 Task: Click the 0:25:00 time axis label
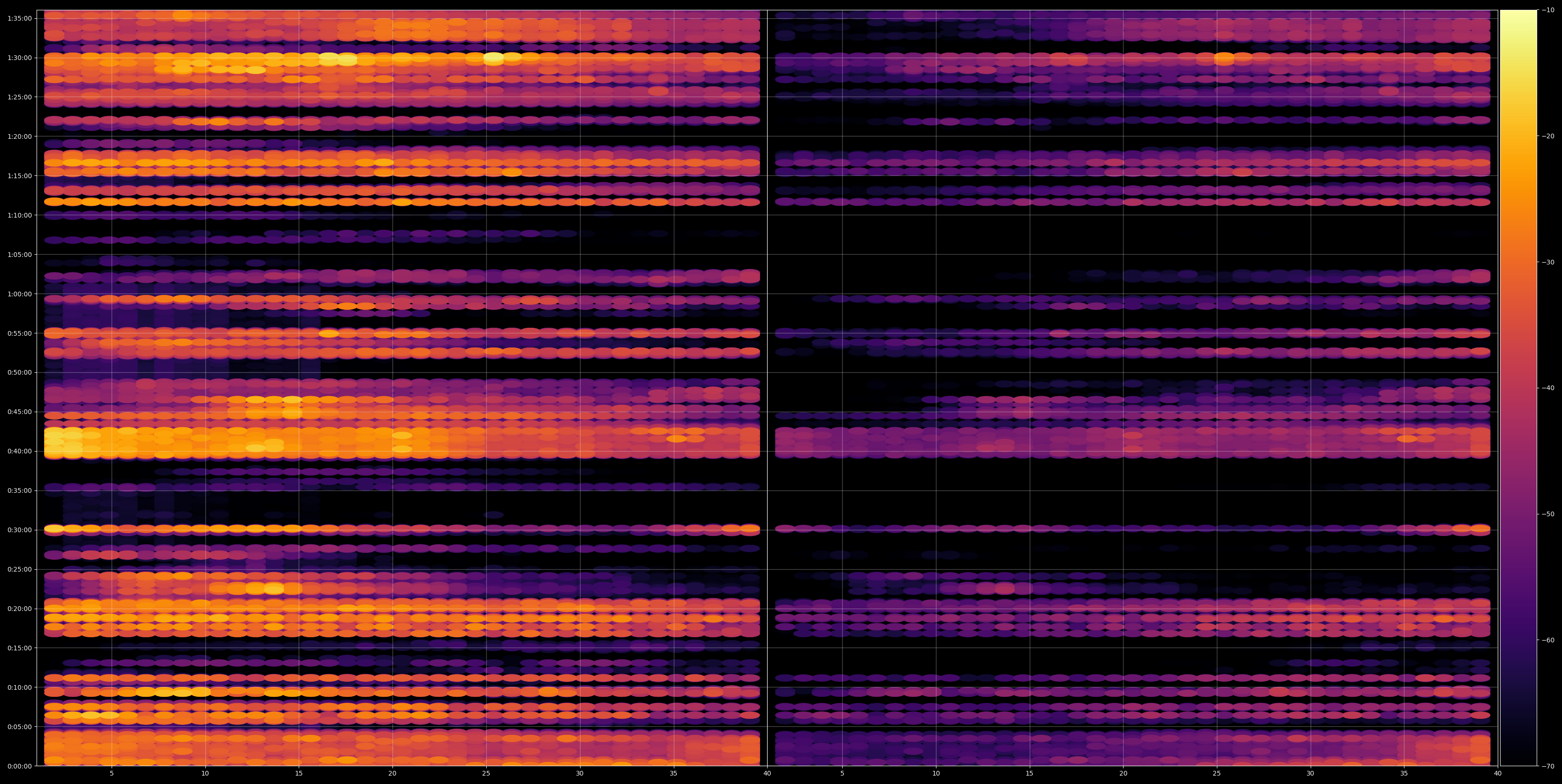pyautogui.click(x=19, y=569)
